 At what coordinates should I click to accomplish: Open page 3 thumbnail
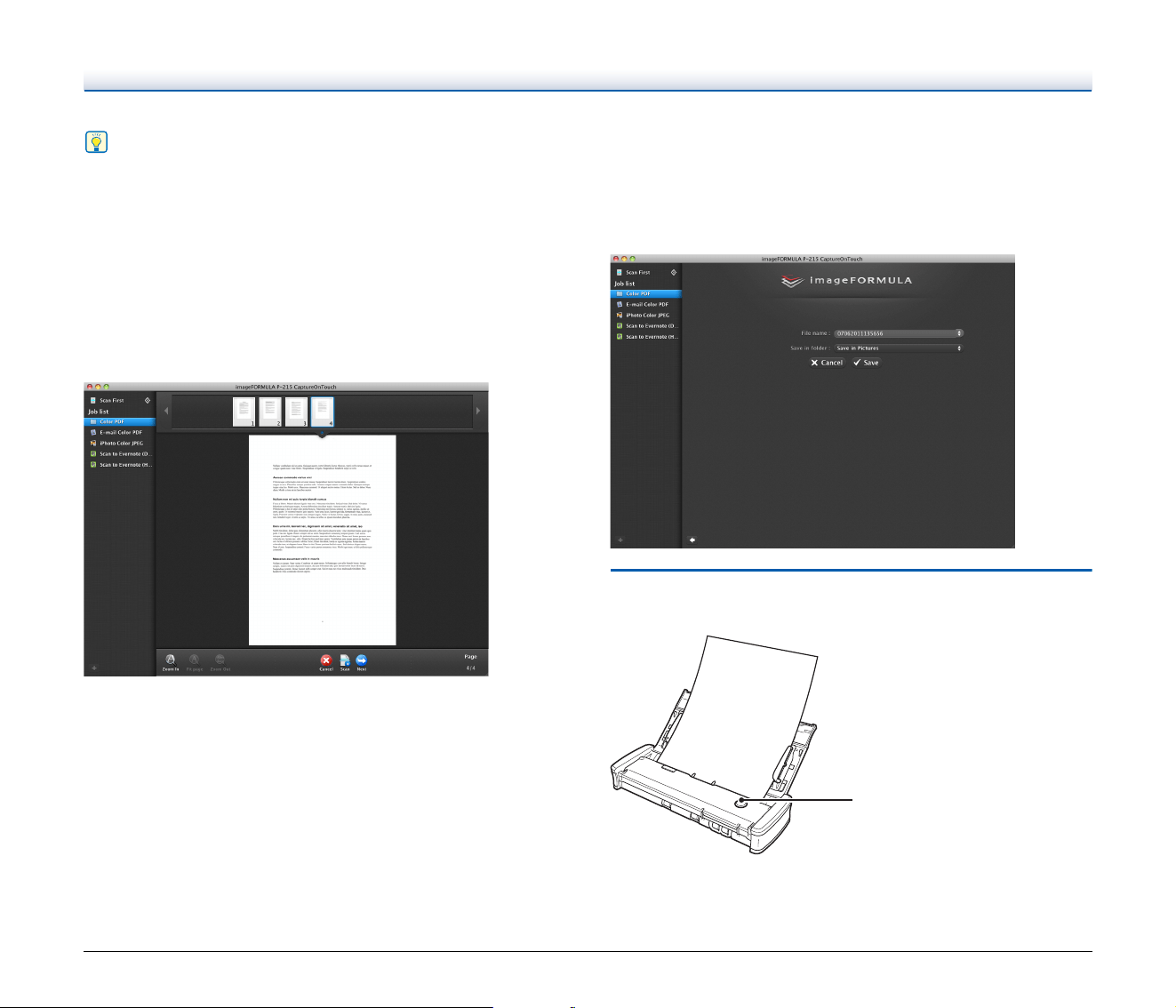296,412
